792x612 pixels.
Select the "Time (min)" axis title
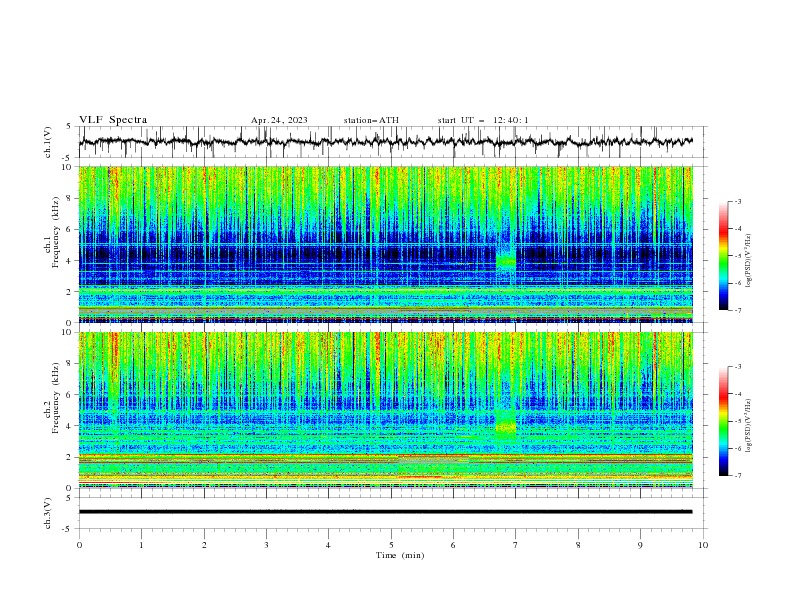[400, 555]
